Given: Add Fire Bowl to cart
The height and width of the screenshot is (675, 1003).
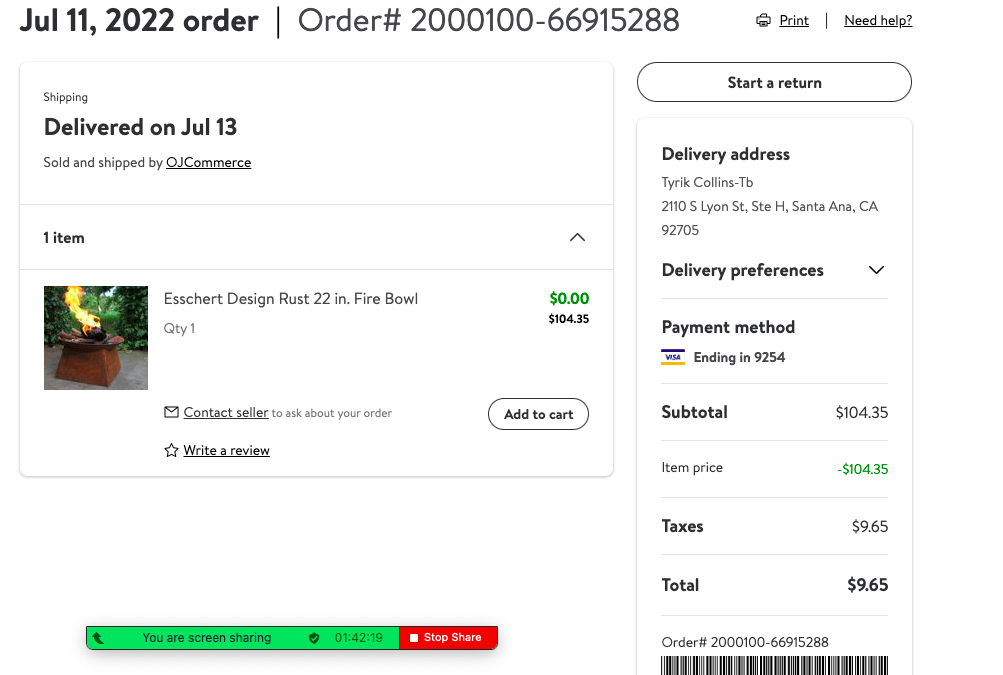Looking at the screenshot, I should 538,414.
